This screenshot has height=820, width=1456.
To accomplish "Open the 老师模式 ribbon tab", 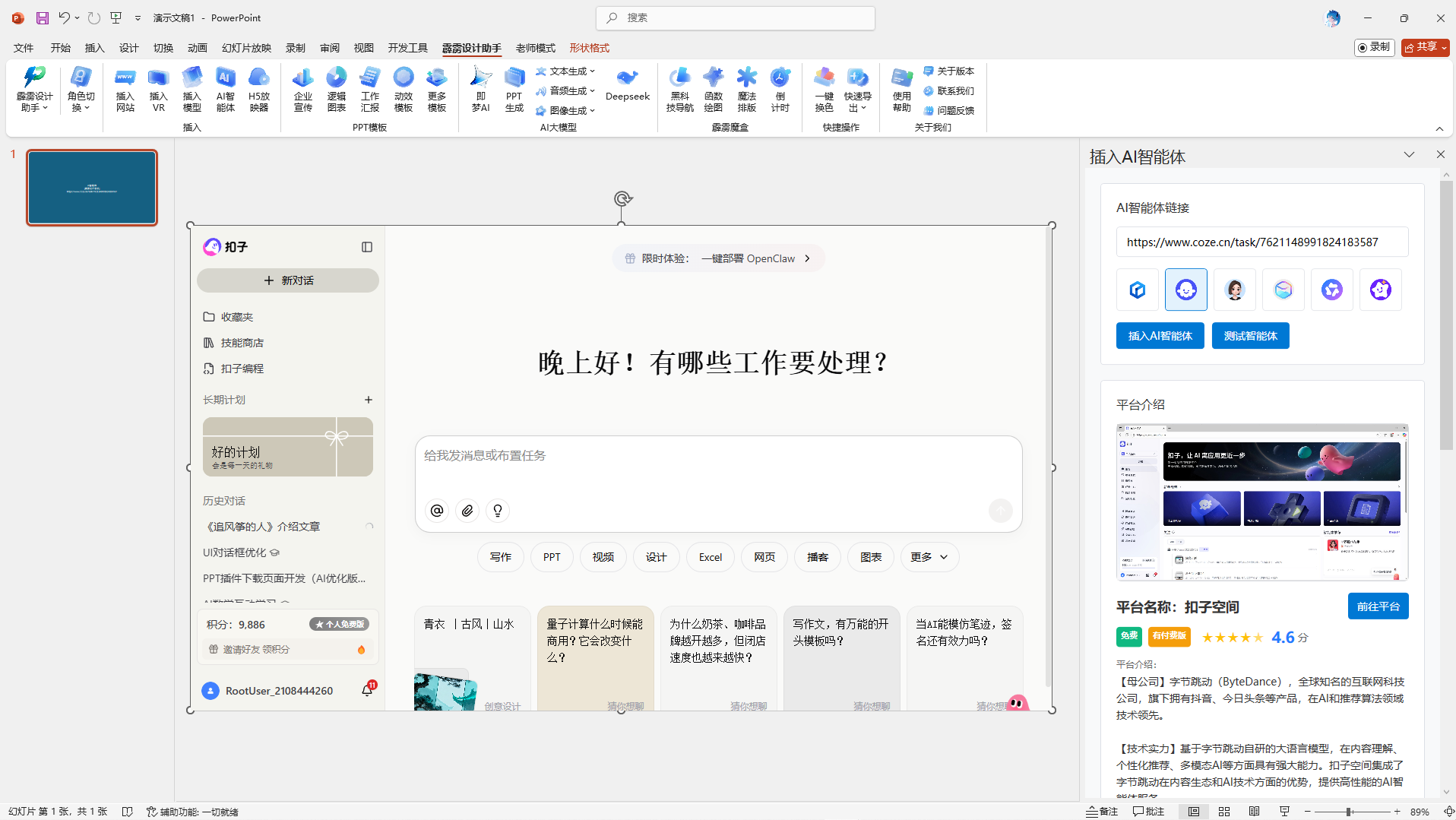I will coord(536,48).
